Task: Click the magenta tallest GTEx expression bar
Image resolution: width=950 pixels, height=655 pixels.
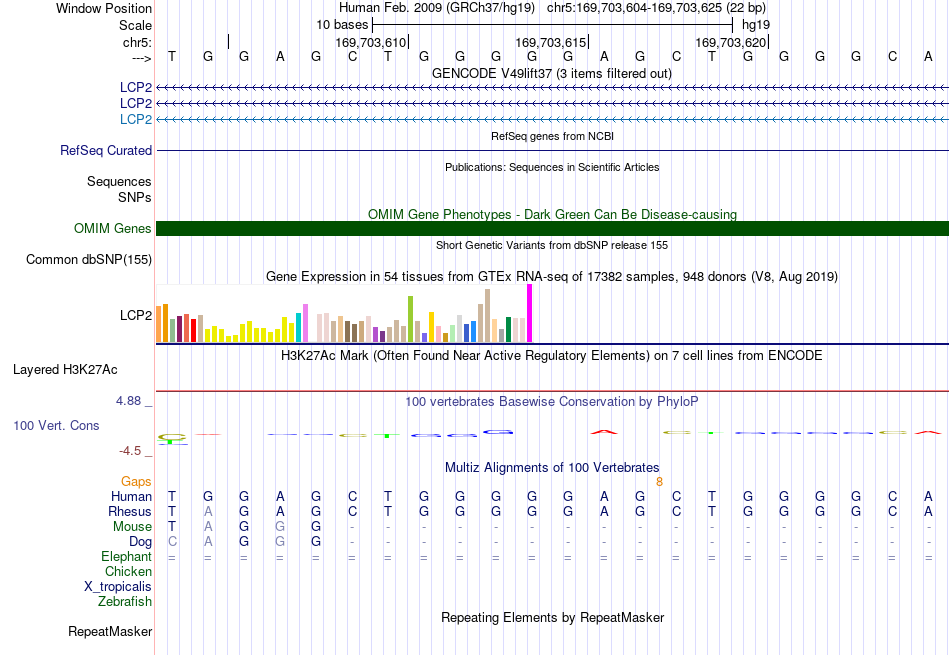Action: pos(530,313)
